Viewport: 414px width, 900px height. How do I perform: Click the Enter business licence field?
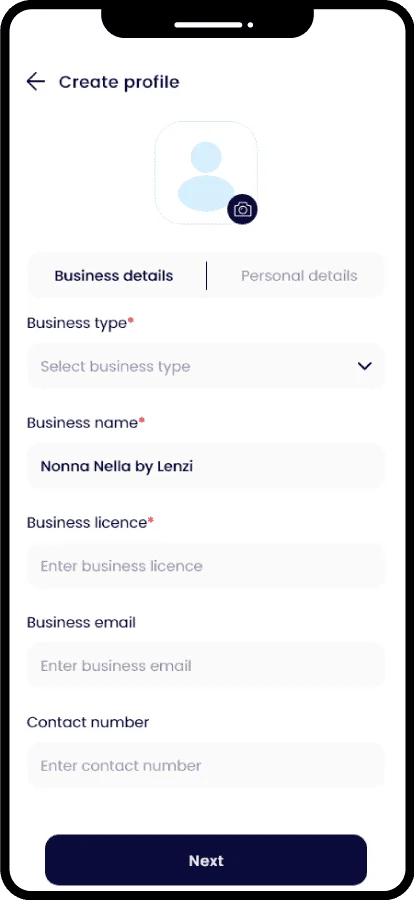tap(206, 566)
